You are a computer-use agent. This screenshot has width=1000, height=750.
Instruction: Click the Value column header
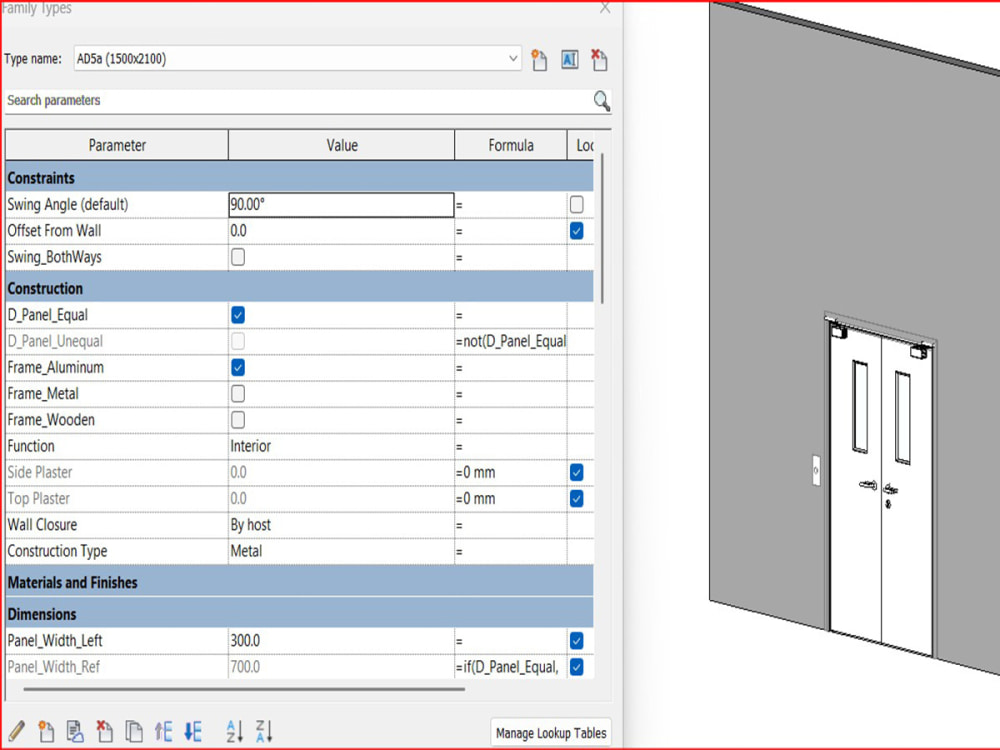pos(341,145)
